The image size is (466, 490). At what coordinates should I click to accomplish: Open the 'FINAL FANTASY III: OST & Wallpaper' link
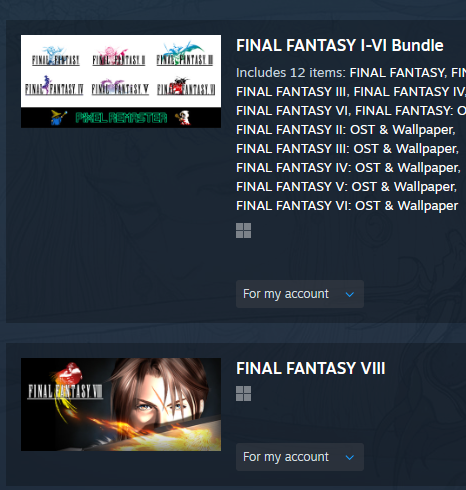pyautogui.click(x=347, y=149)
